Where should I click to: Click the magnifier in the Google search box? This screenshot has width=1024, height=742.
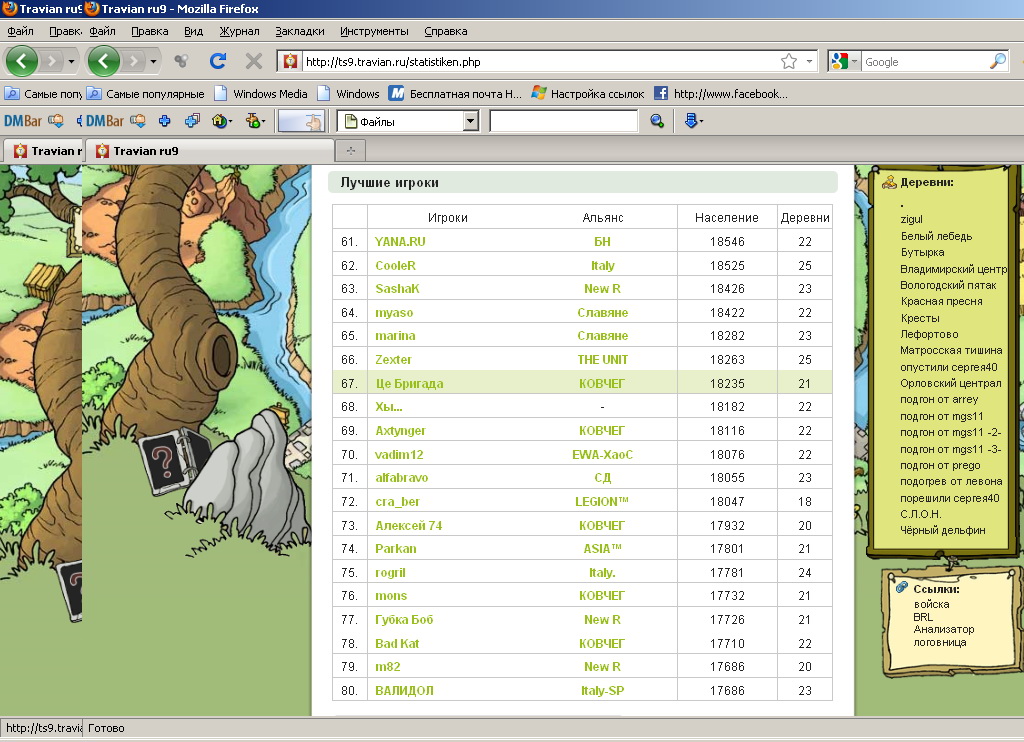point(998,61)
